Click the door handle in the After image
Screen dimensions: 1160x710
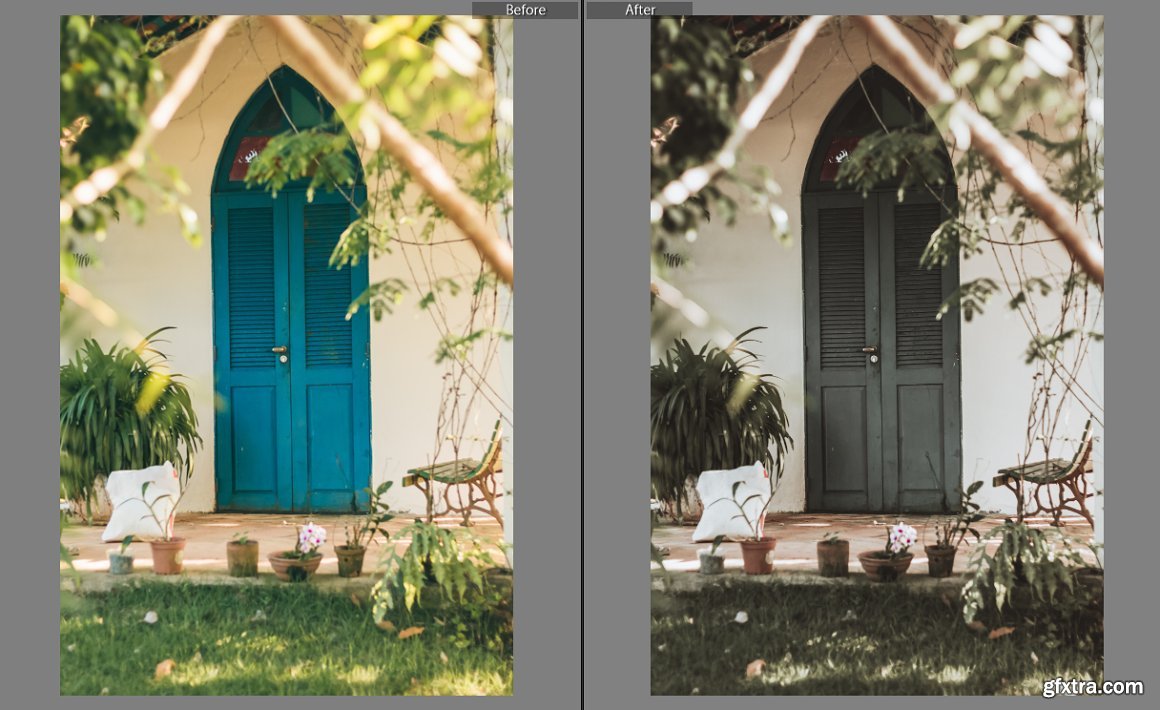click(873, 352)
